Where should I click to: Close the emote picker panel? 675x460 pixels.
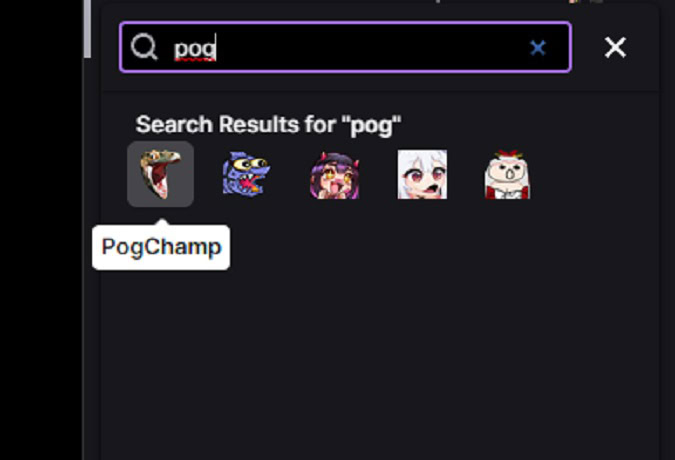point(615,47)
